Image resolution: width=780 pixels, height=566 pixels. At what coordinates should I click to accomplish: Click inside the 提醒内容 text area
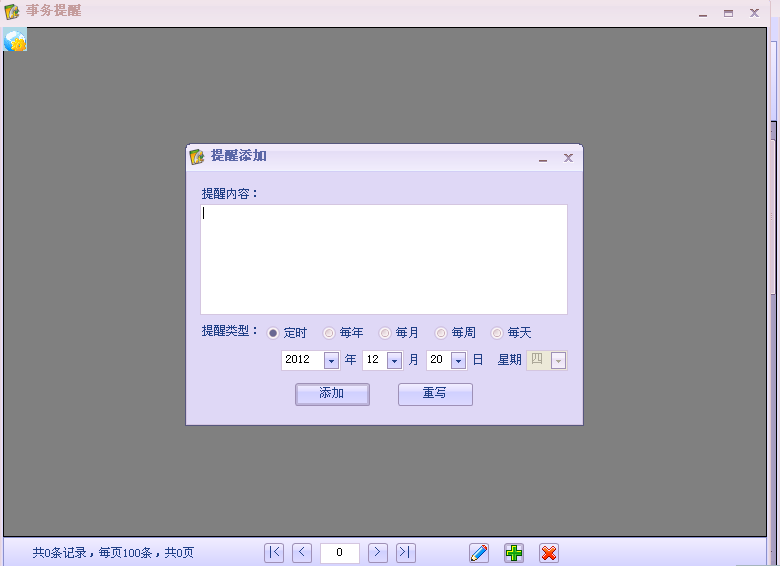click(x=384, y=259)
